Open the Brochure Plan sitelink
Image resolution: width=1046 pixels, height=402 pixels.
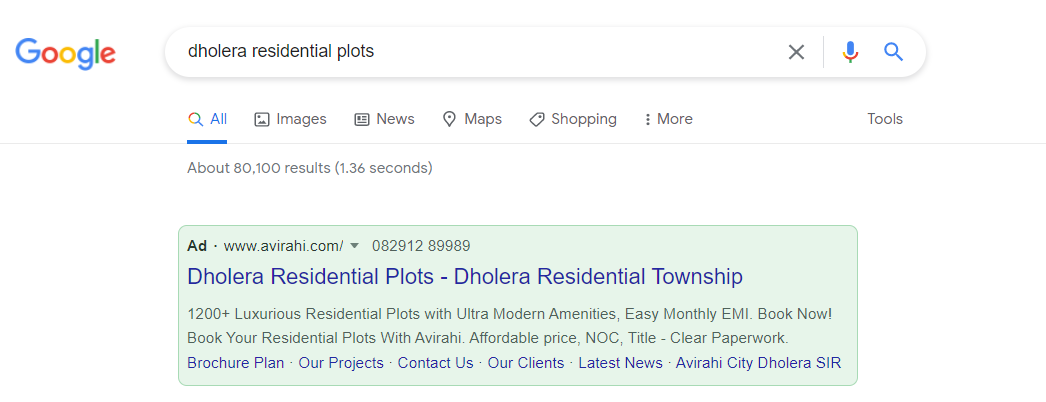(x=235, y=363)
